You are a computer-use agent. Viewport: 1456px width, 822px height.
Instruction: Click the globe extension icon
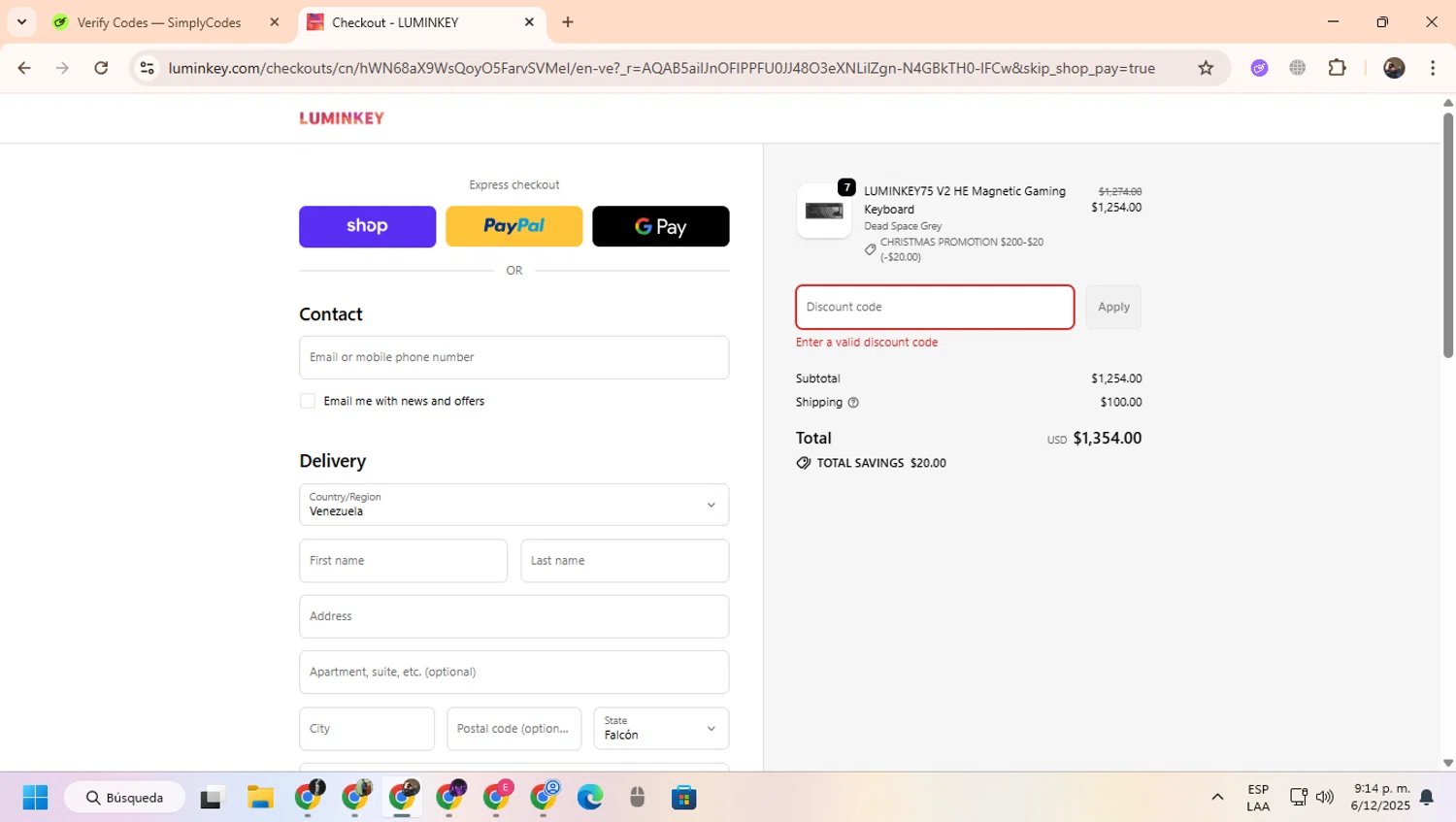click(1297, 68)
